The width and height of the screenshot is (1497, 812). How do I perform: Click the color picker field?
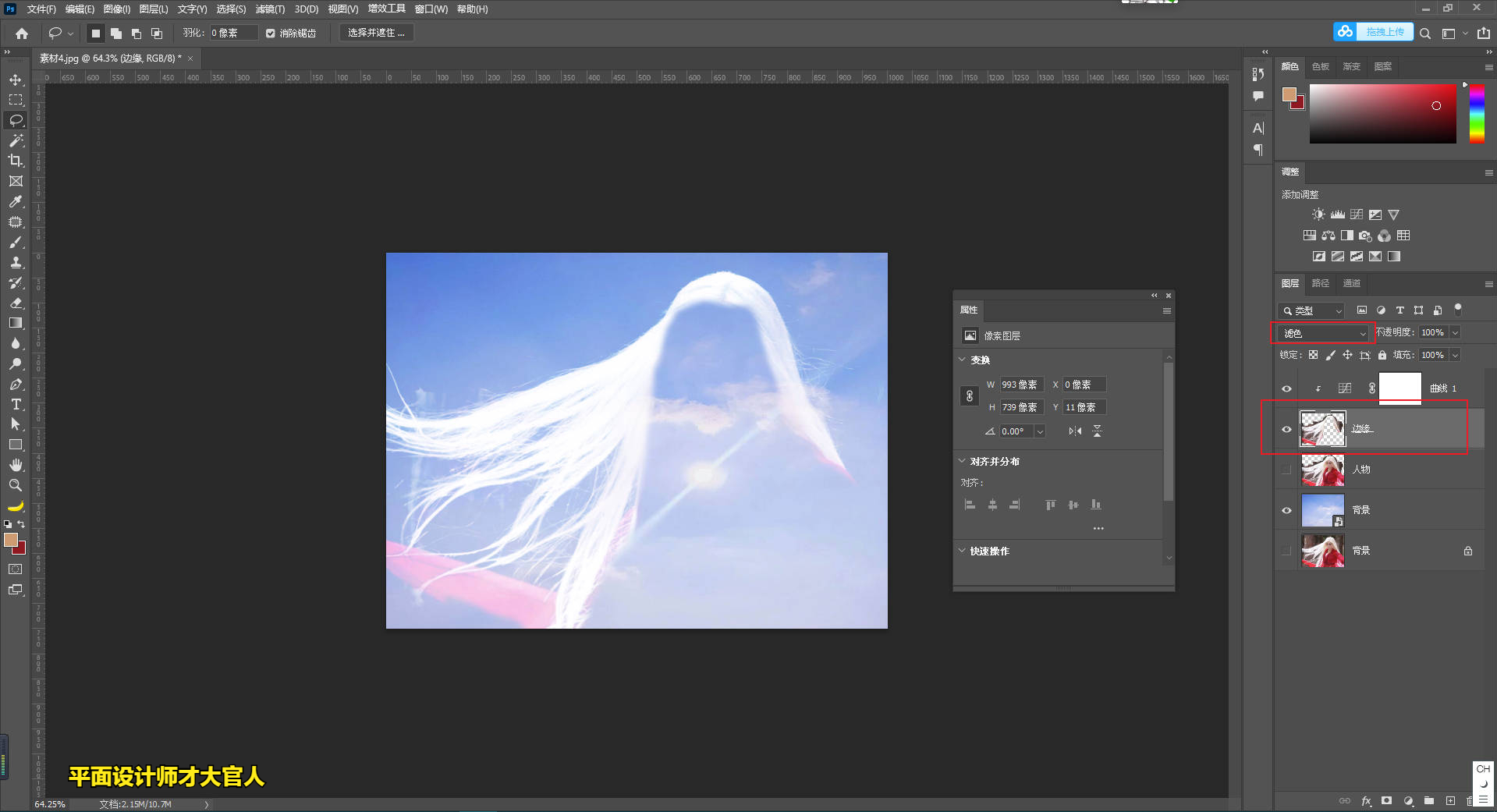point(1382,114)
